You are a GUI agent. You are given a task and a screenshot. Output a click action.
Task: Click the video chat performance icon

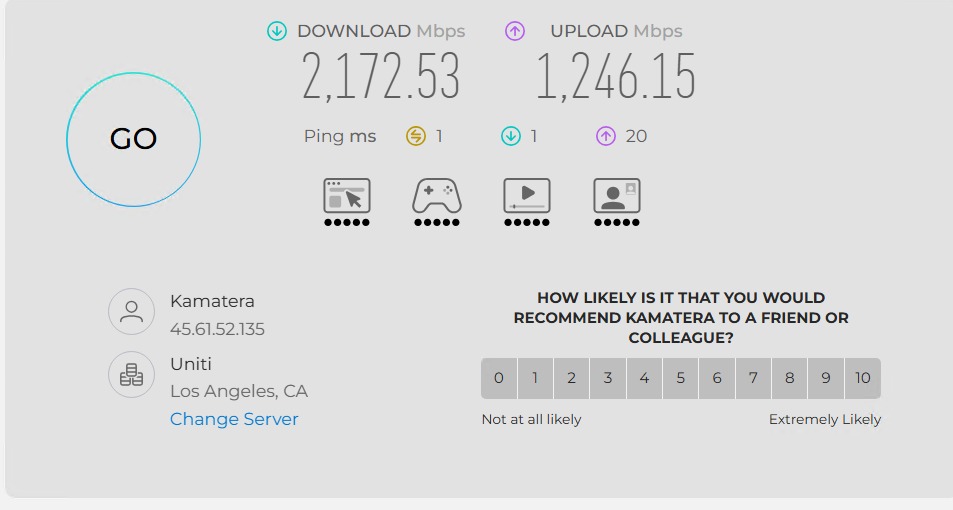(x=616, y=196)
